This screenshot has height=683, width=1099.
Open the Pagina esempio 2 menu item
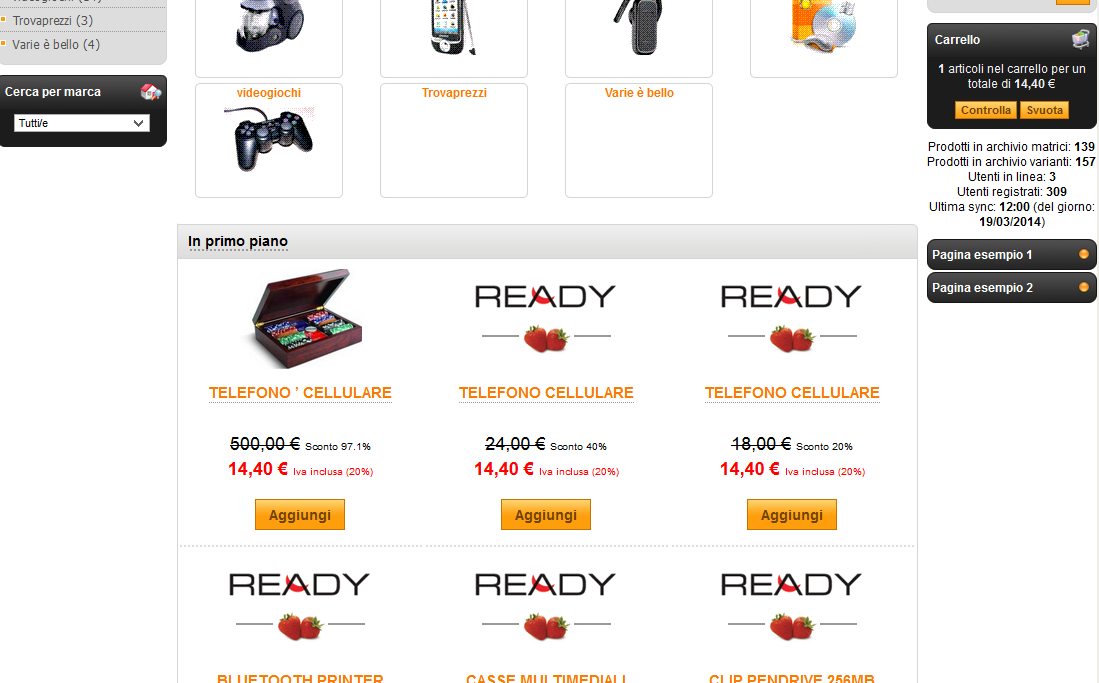point(1011,288)
